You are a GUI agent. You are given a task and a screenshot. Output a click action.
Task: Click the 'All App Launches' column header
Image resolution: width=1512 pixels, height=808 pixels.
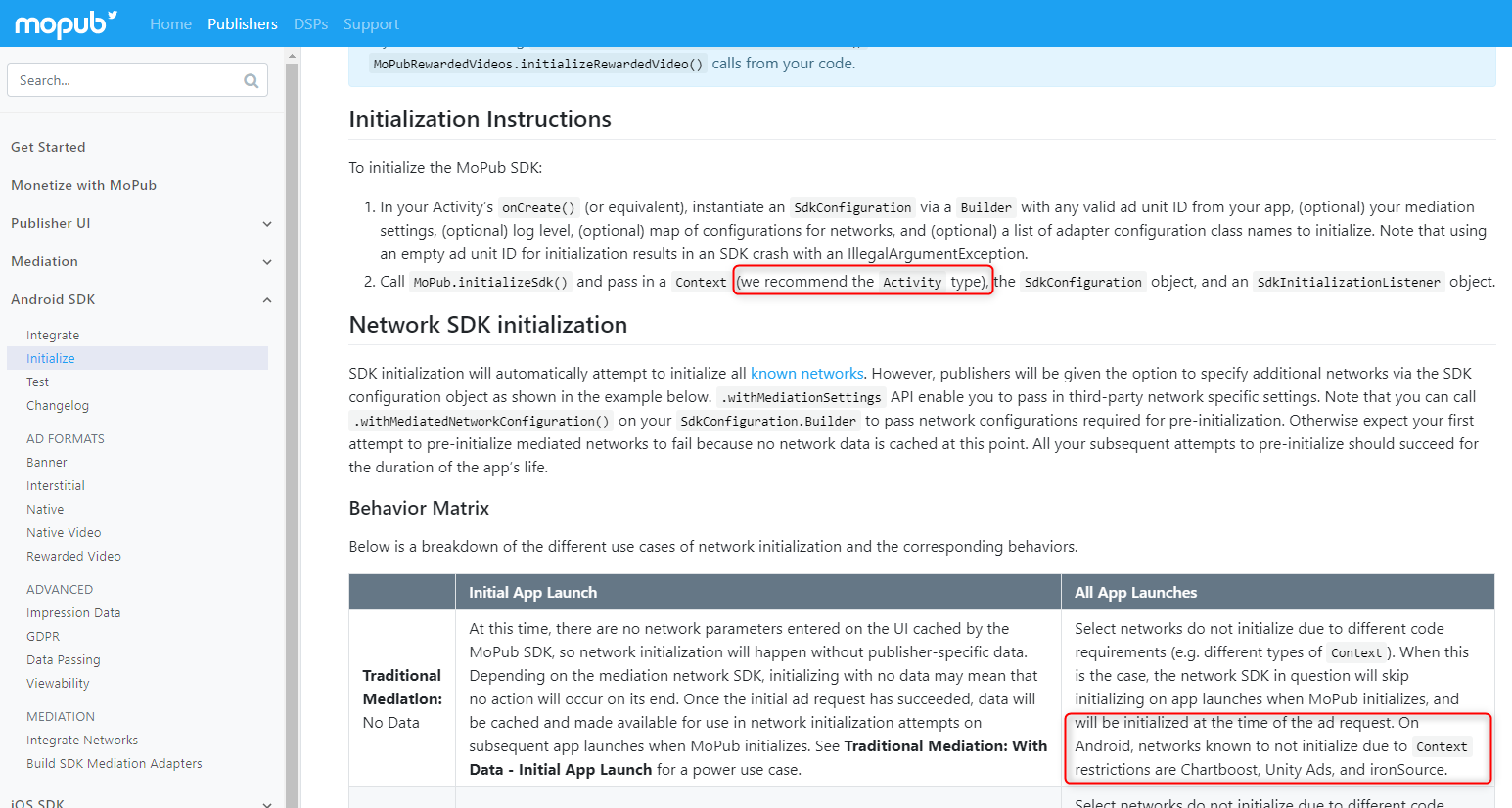pos(1135,592)
